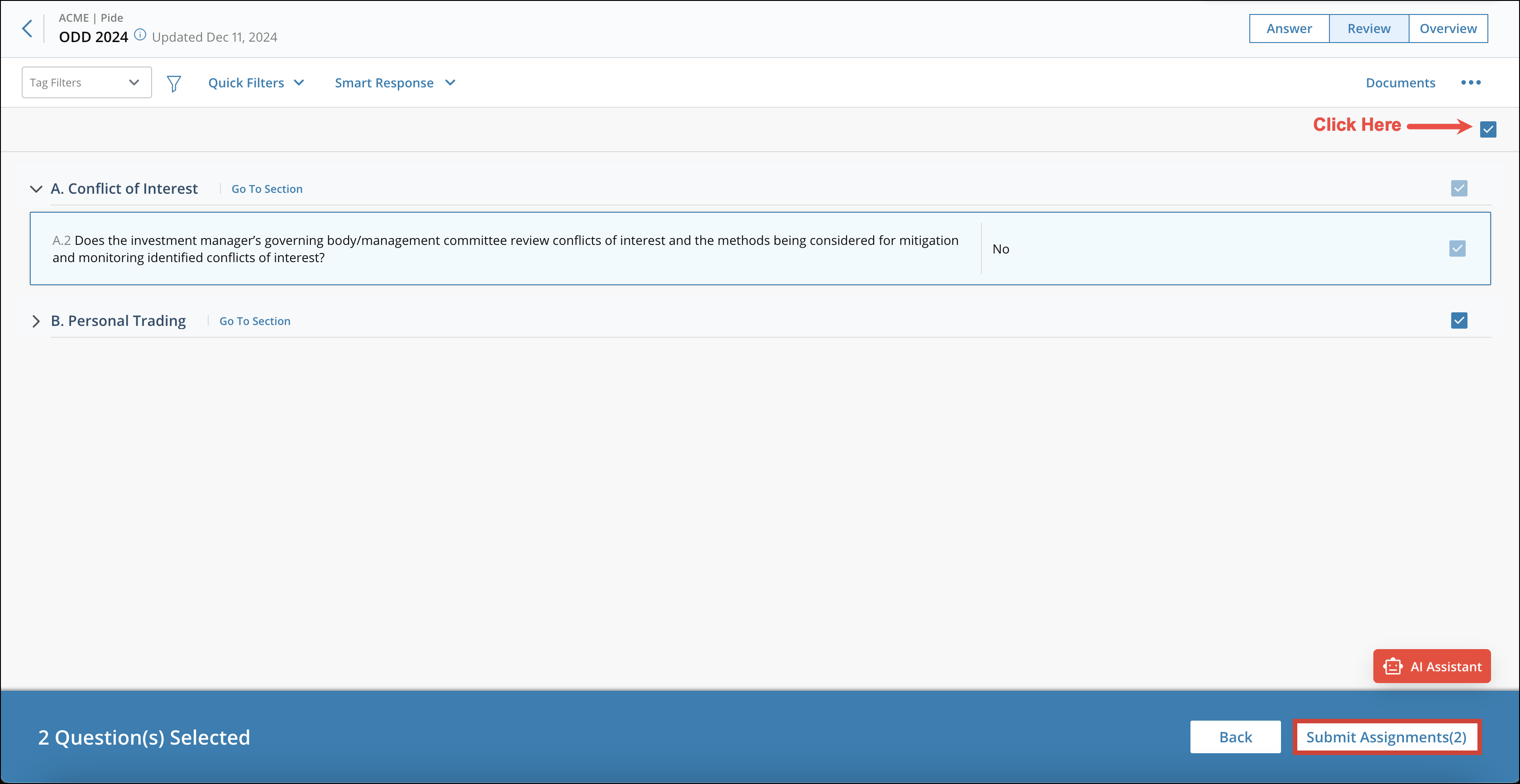Uncheck question A.2 selection checkbox

(1458, 249)
